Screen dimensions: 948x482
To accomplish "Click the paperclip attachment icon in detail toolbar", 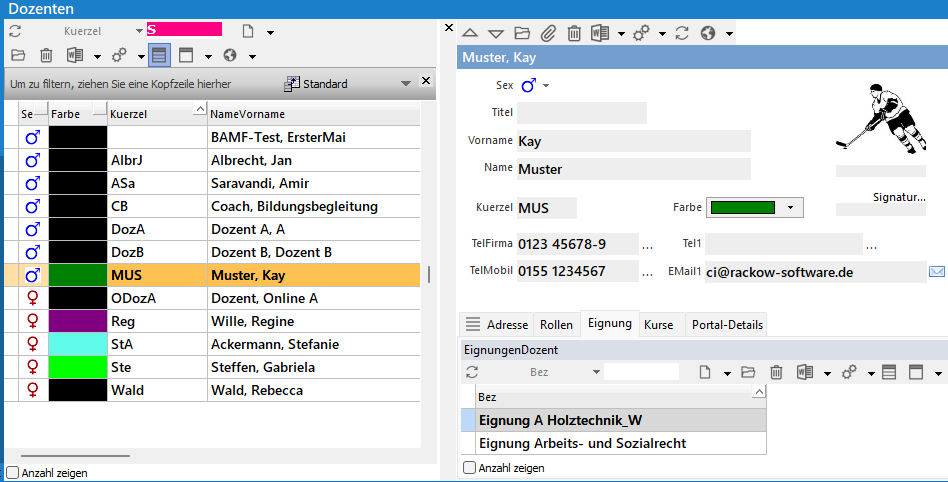I will (549, 33).
